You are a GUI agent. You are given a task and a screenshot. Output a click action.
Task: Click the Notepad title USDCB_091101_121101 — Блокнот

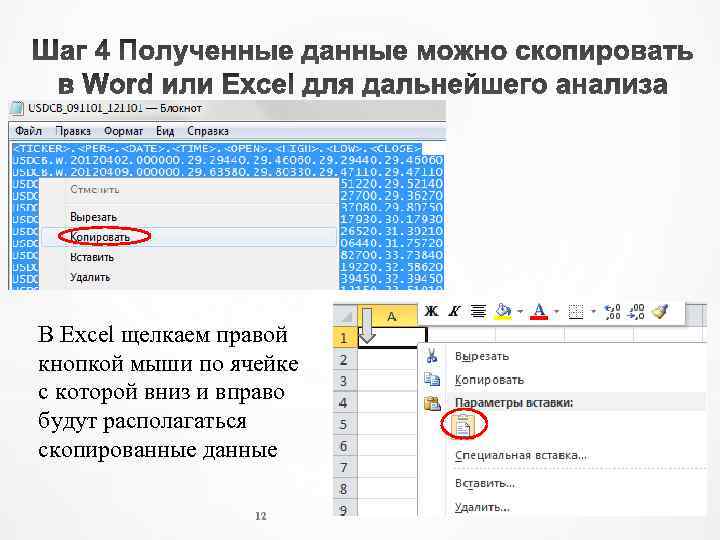coord(115,108)
